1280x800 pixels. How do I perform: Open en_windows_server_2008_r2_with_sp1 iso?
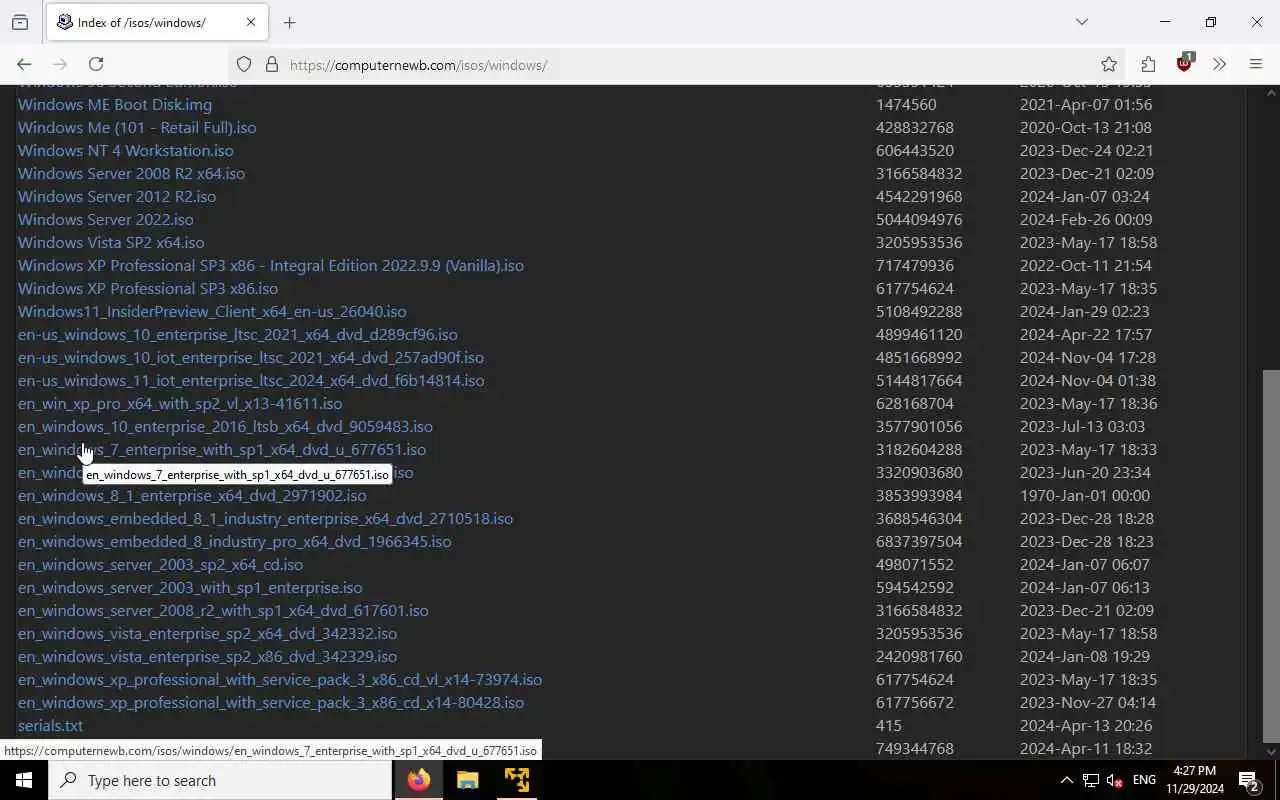(223, 610)
